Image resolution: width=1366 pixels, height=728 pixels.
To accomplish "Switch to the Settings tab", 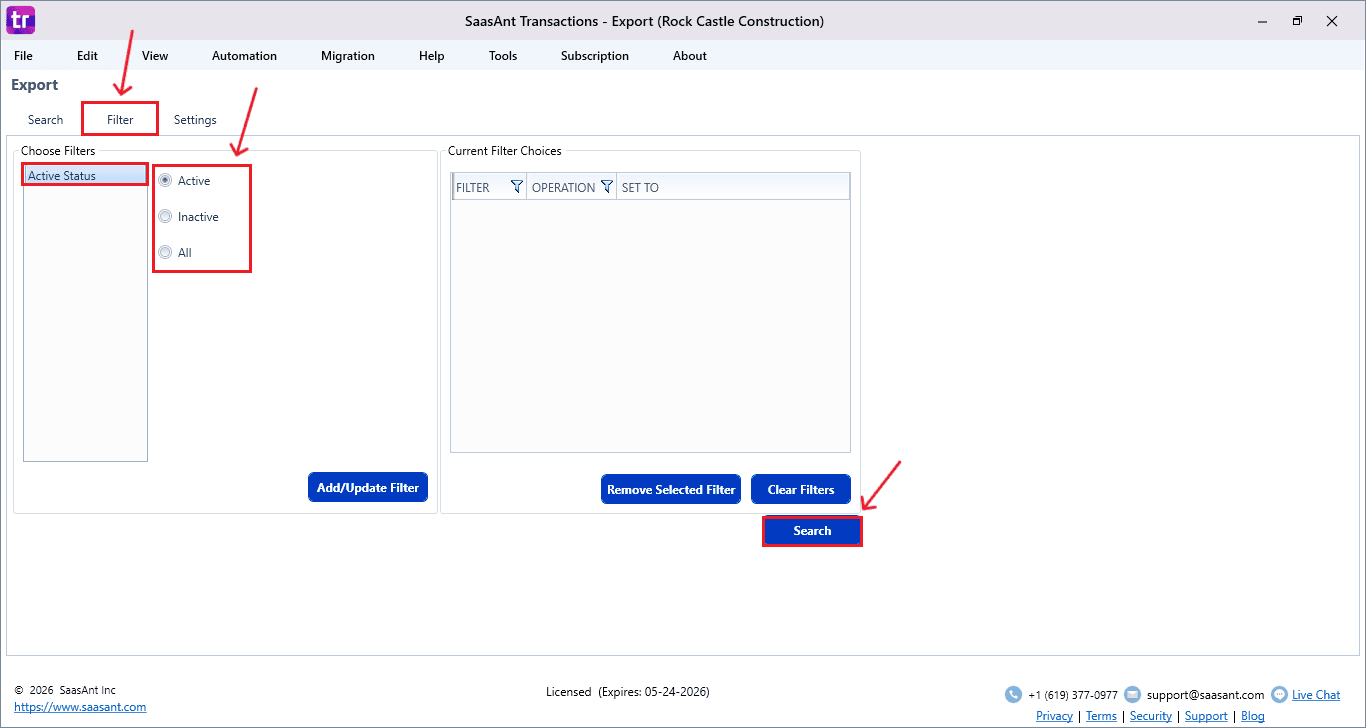I will pos(195,120).
